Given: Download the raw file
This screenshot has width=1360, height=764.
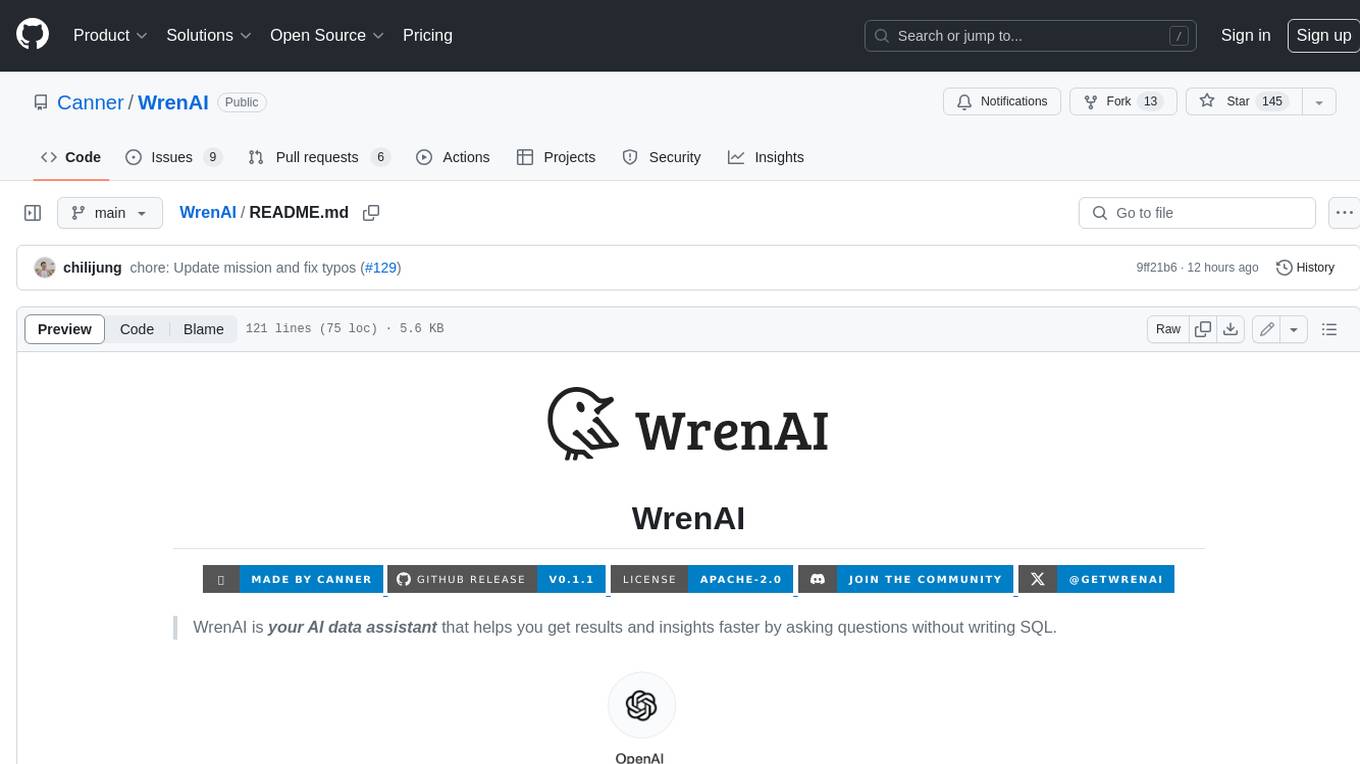Looking at the screenshot, I should pyautogui.click(x=1231, y=329).
